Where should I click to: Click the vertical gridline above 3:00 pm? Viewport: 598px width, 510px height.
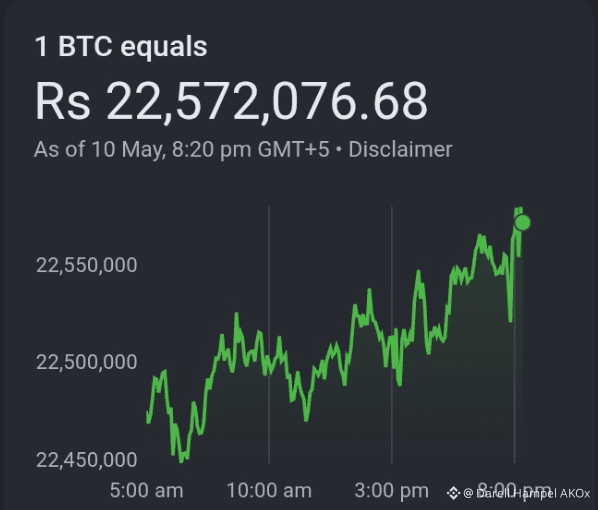point(392,335)
